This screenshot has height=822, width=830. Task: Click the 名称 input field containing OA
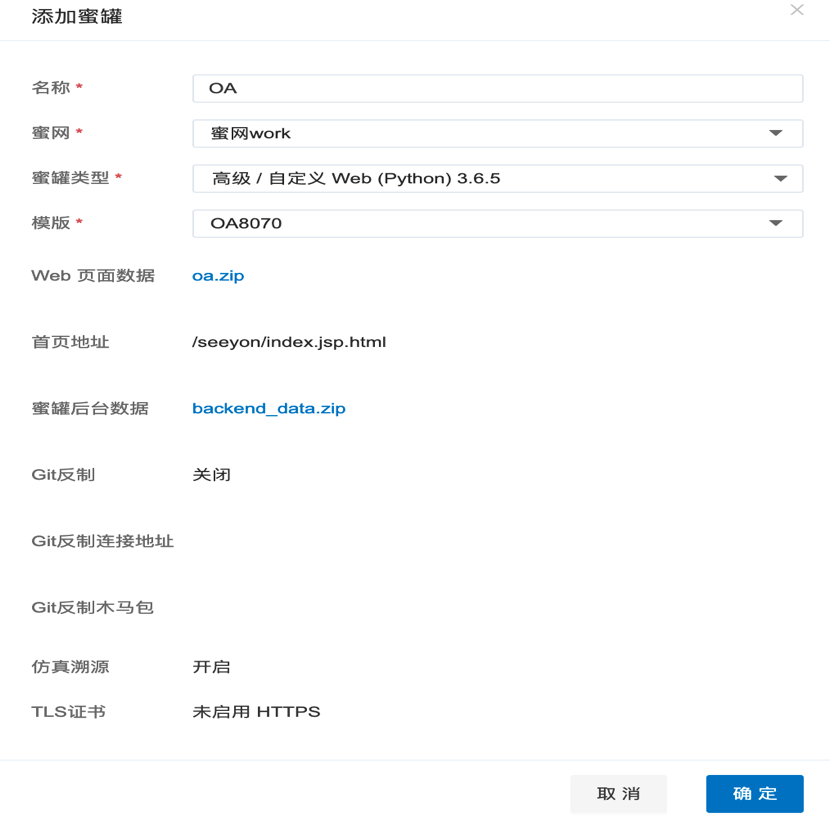point(497,88)
